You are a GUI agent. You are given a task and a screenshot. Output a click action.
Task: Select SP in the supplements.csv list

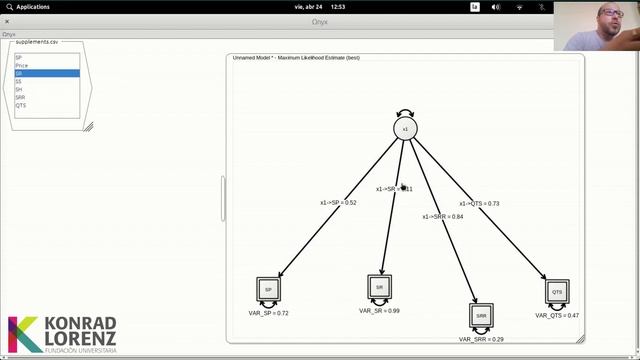point(47,58)
